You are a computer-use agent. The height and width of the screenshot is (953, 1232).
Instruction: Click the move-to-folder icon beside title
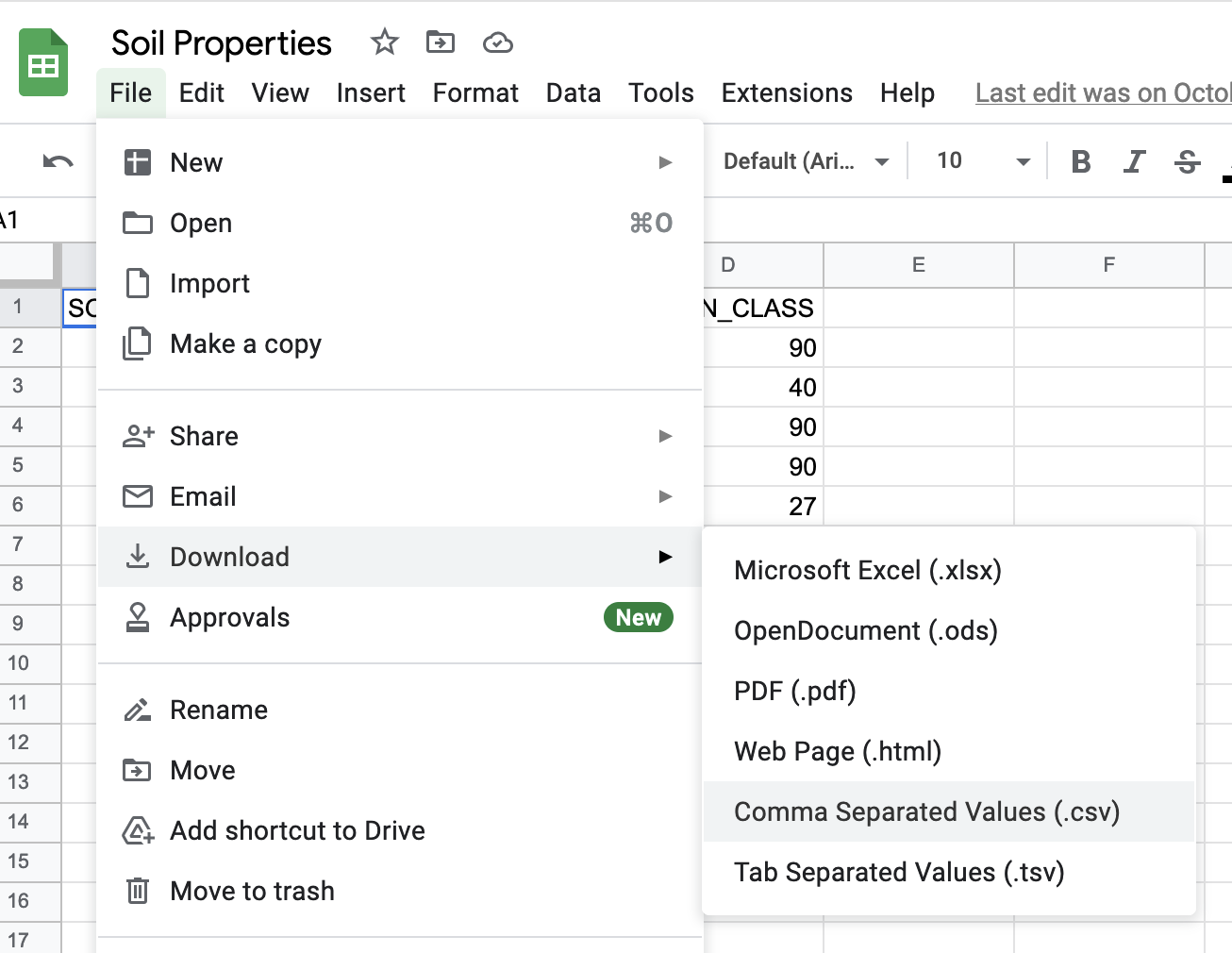pos(440,42)
